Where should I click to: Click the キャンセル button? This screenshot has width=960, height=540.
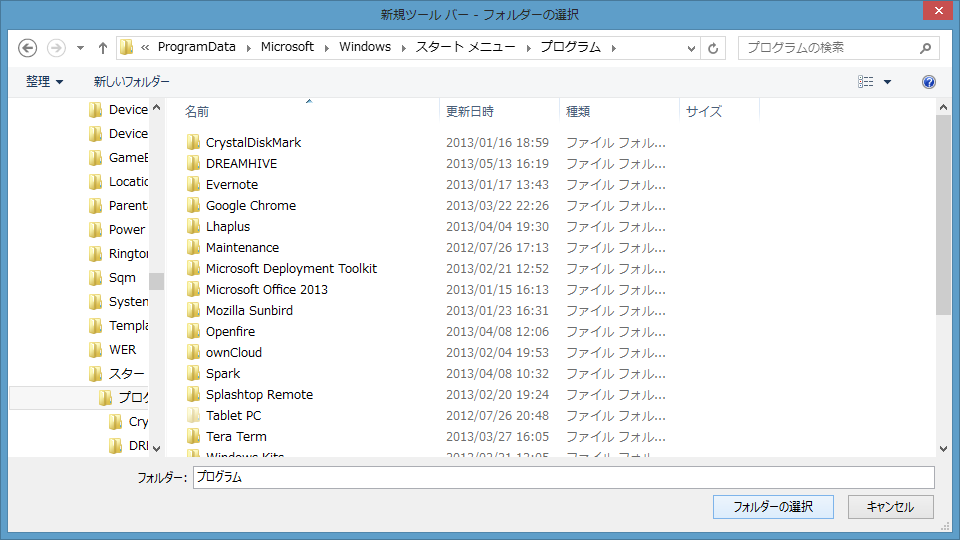(890, 507)
